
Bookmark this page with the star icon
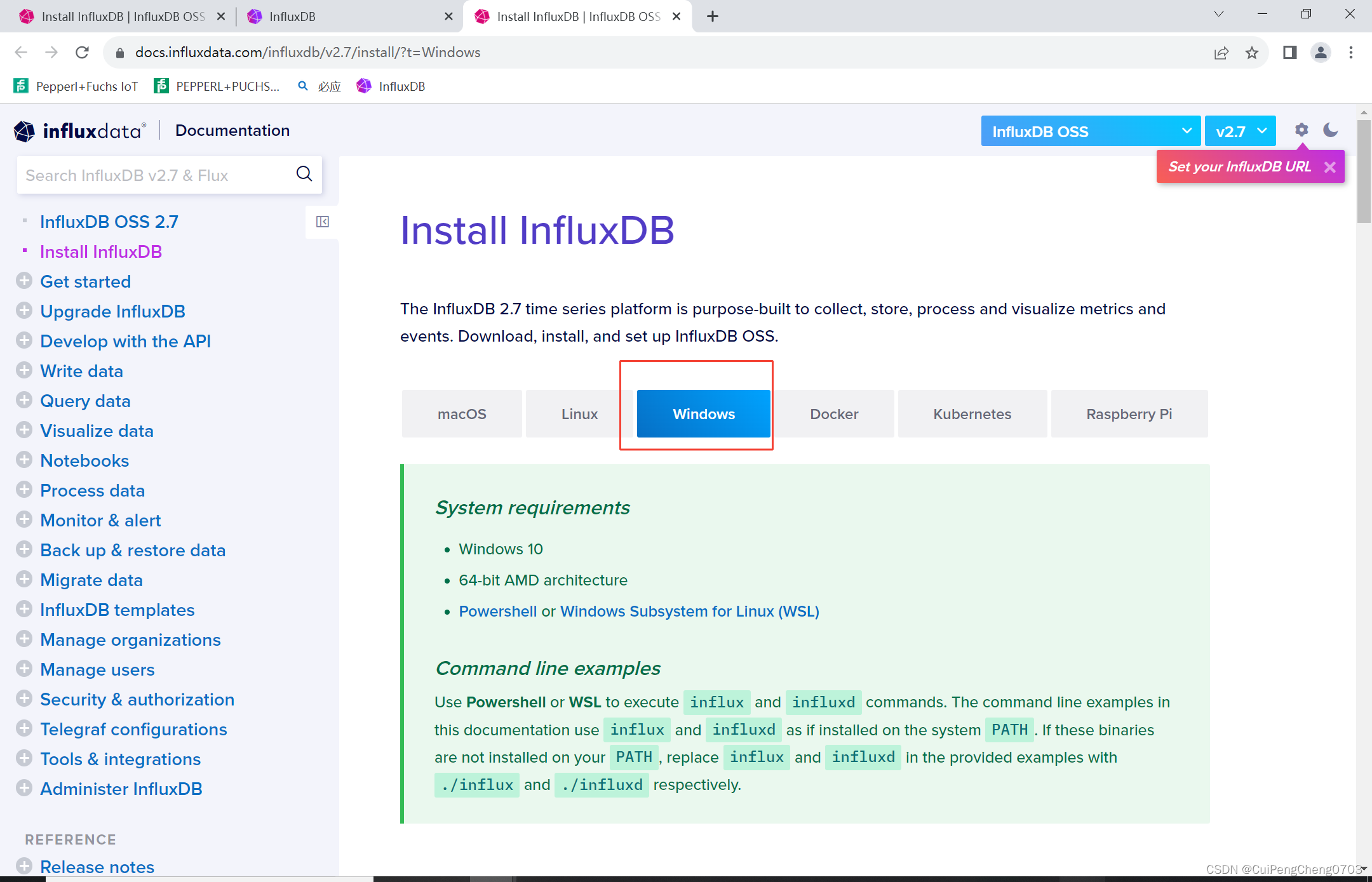(x=1251, y=53)
